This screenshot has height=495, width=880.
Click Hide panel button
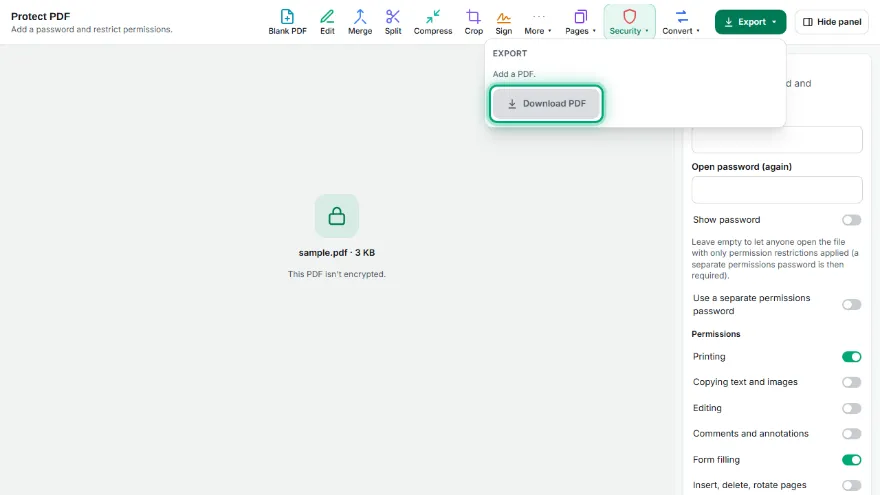click(x=832, y=22)
